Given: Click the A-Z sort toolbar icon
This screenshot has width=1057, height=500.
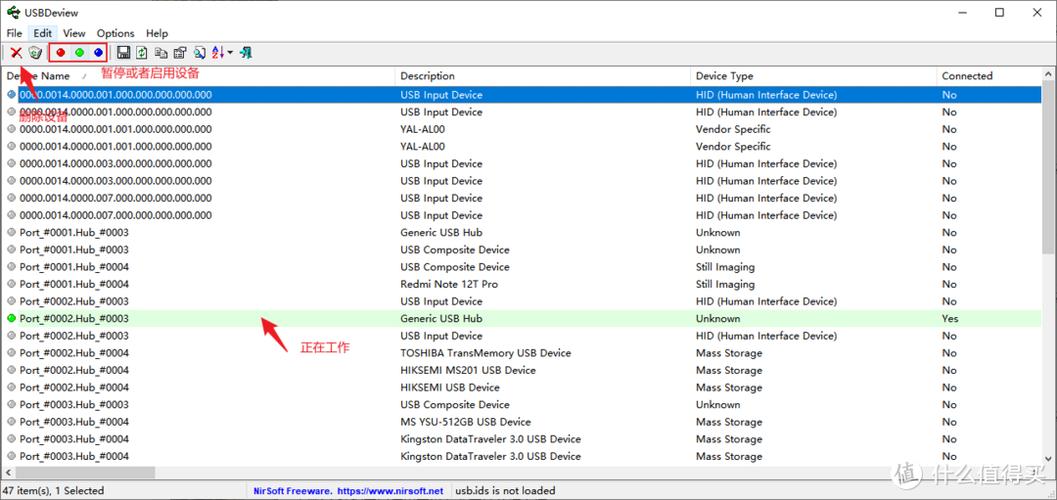Looking at the screenshot, I should [218, 53].
